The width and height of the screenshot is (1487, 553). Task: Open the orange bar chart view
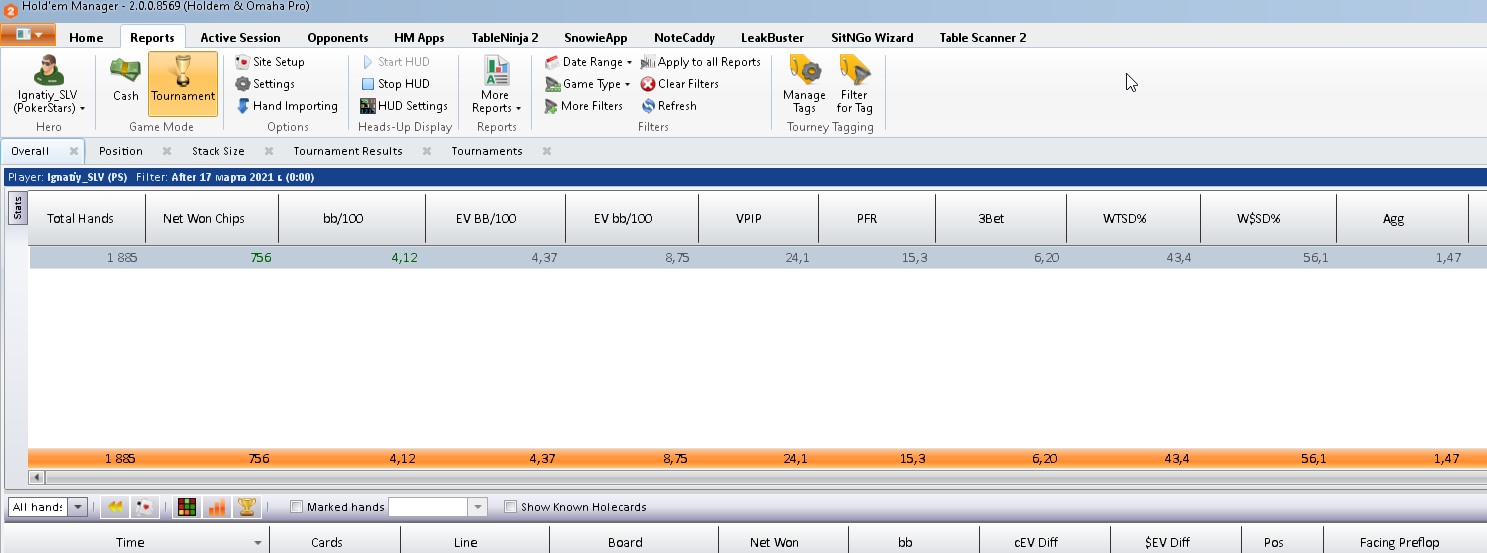point(216,507)
